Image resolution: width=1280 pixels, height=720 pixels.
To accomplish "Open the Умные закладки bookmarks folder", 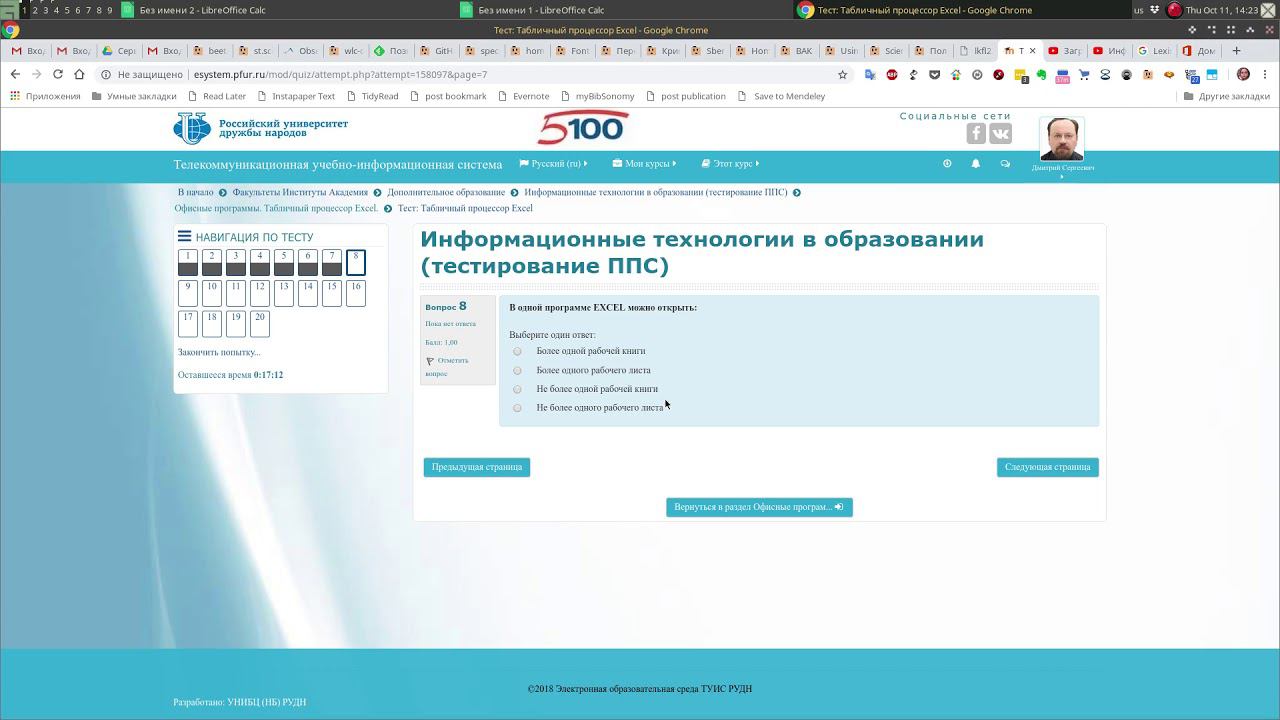I will pos(134,97).
